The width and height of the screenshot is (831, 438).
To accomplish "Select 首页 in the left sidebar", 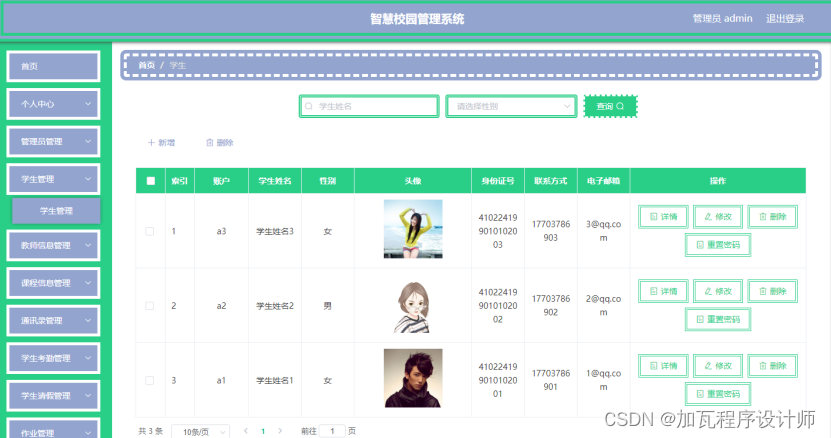I will tap(54, 66).
